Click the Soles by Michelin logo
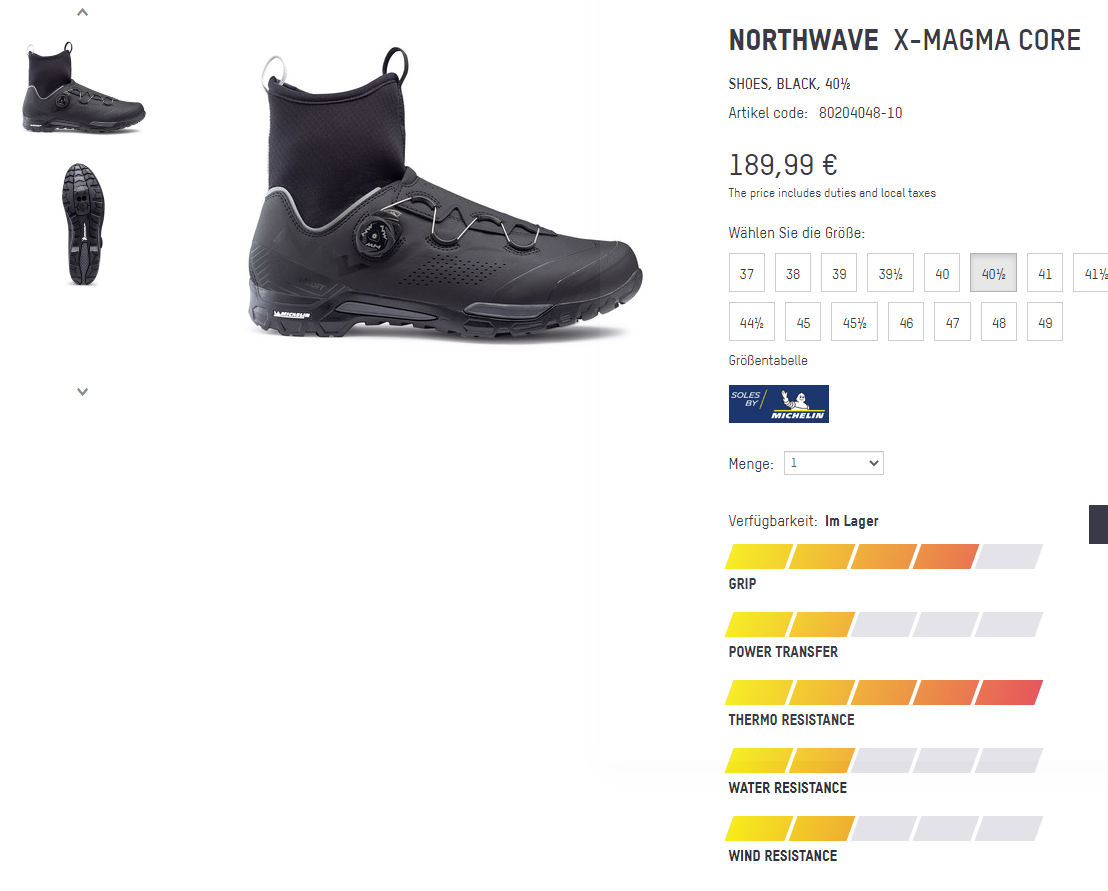 click(778, 404)
